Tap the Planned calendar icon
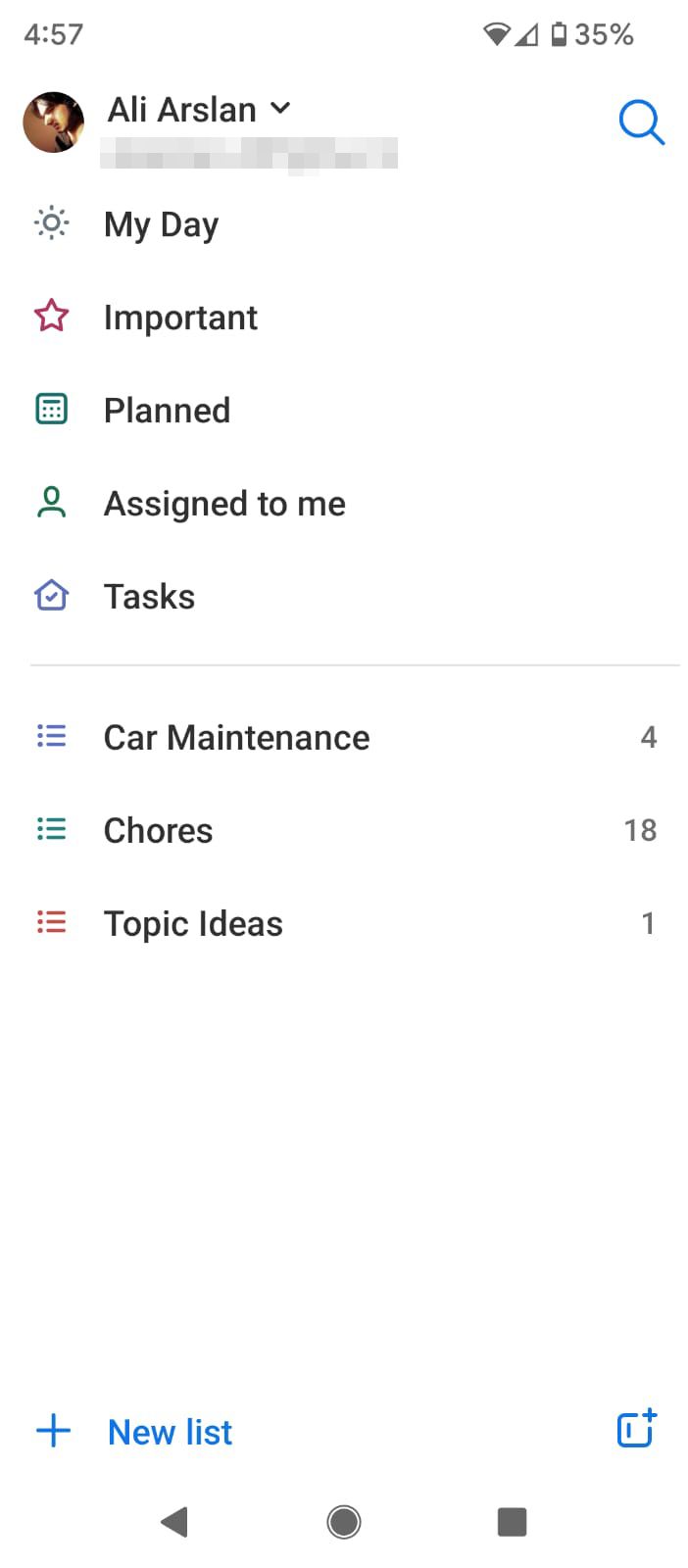Image resolution: width=688 pixels, height=1568 pixels. click(51, 410)
